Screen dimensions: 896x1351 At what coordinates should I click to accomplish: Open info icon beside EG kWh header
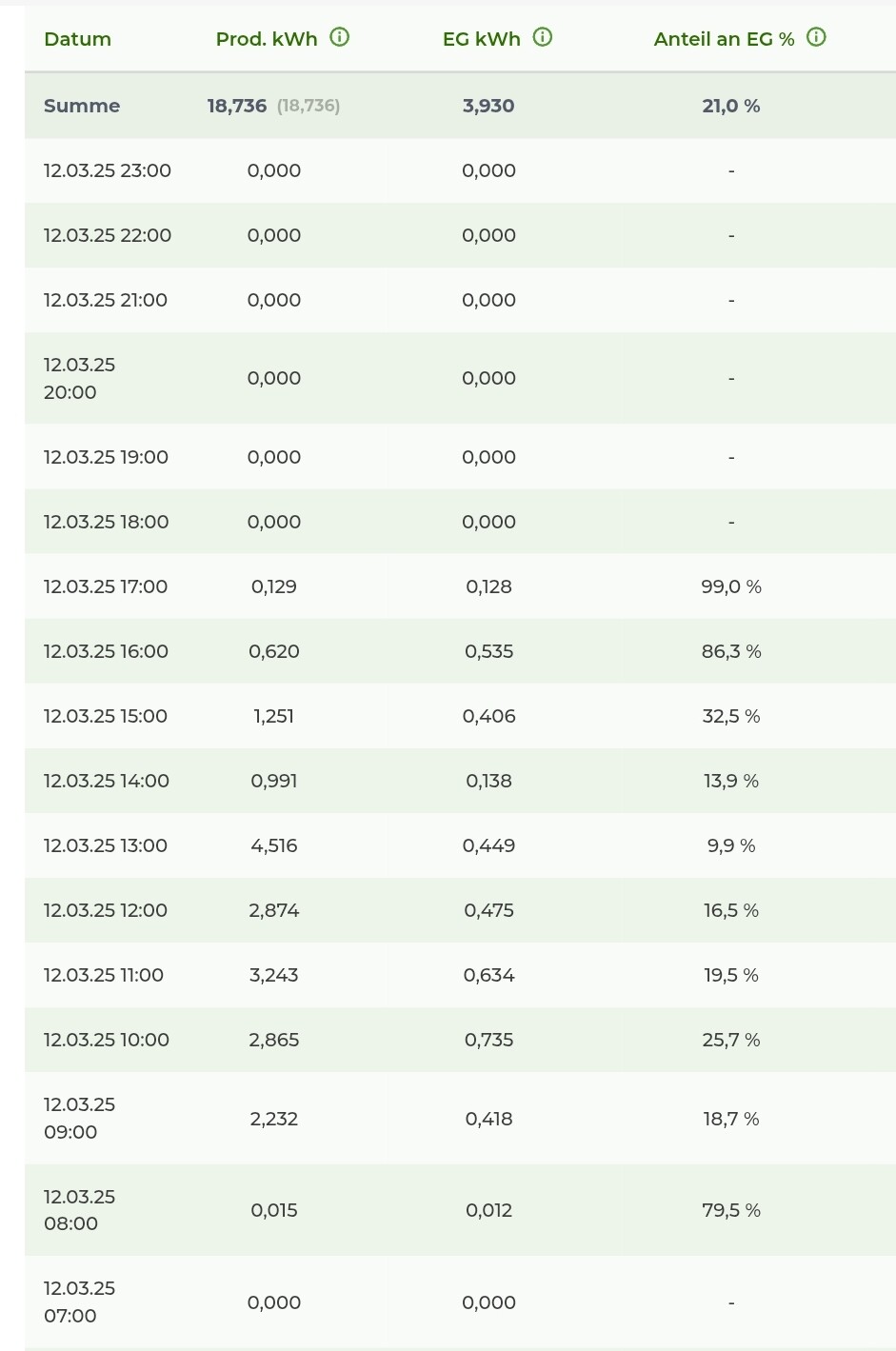point(543,37)
